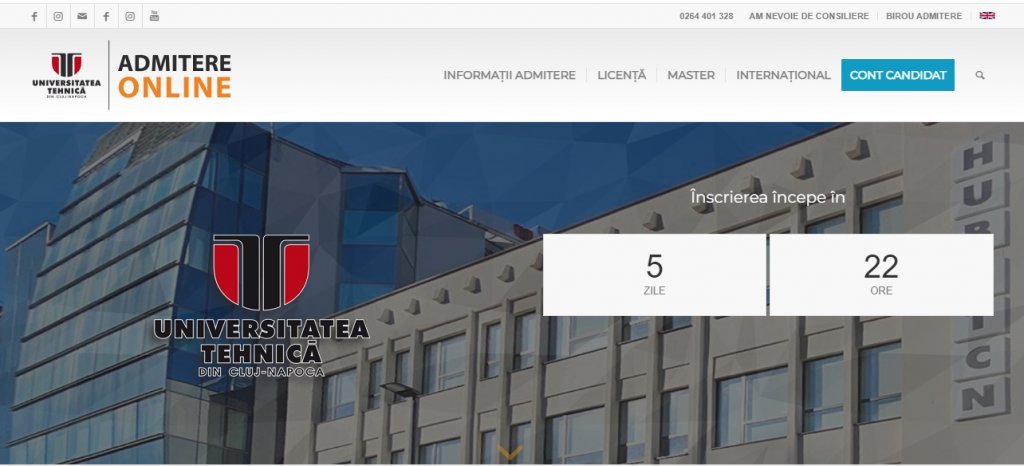
Task: Open the Facebook icon right after the mail icon
Action: tap(106, 16)
